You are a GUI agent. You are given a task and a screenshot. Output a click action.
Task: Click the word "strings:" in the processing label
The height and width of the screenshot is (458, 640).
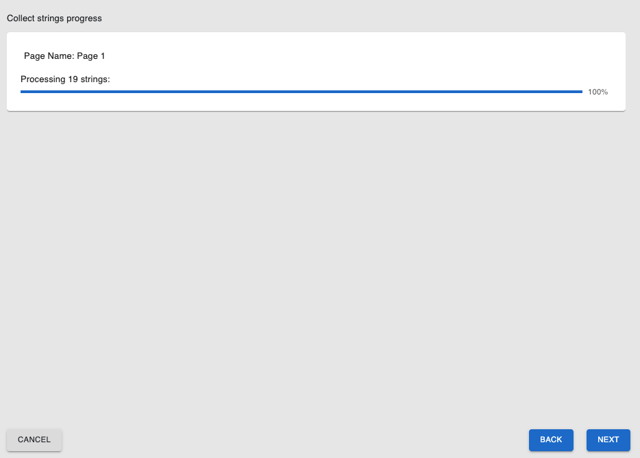tap(95, 79)
